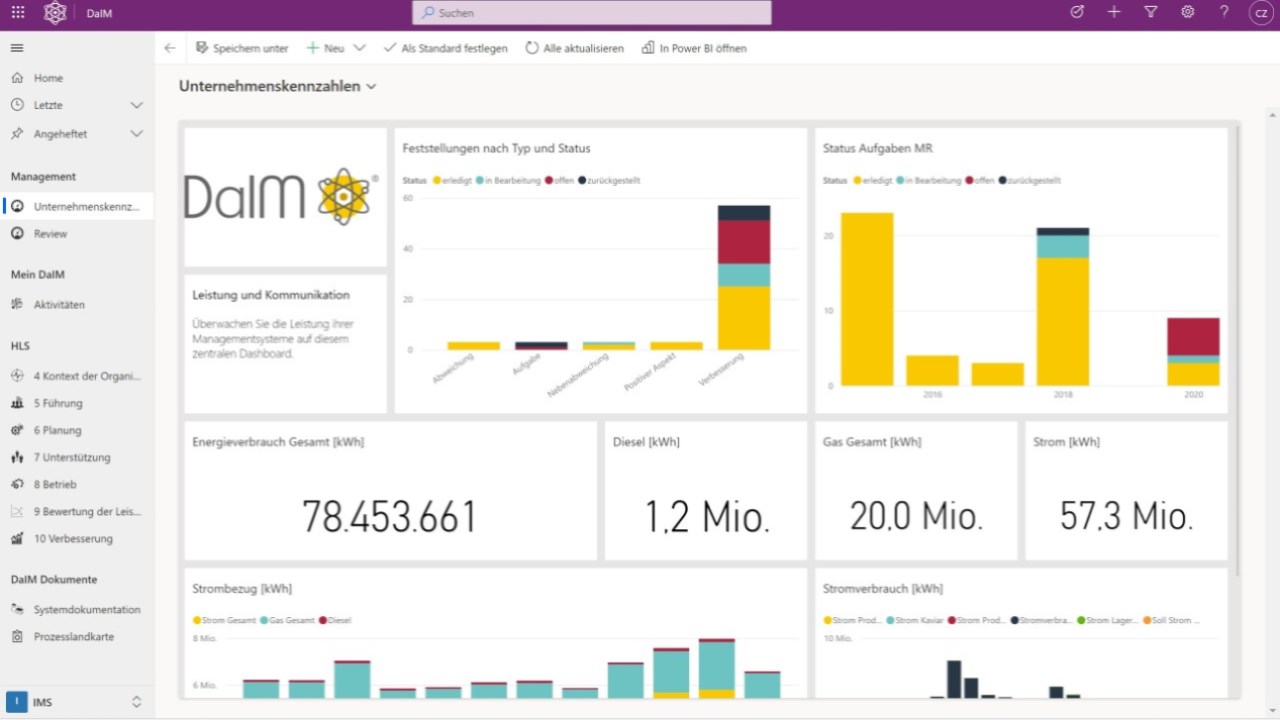The width and height of the screenshot is (1280, 720).
Task: Click Speichern unter button
Action: point(242,48)
